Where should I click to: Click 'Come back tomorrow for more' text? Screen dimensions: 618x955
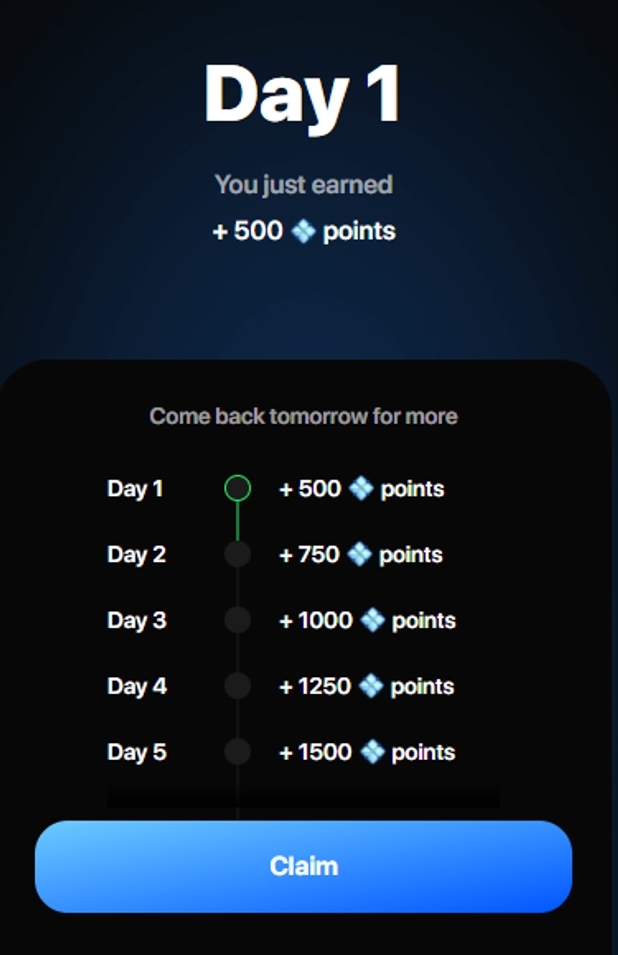click(303, 417)
